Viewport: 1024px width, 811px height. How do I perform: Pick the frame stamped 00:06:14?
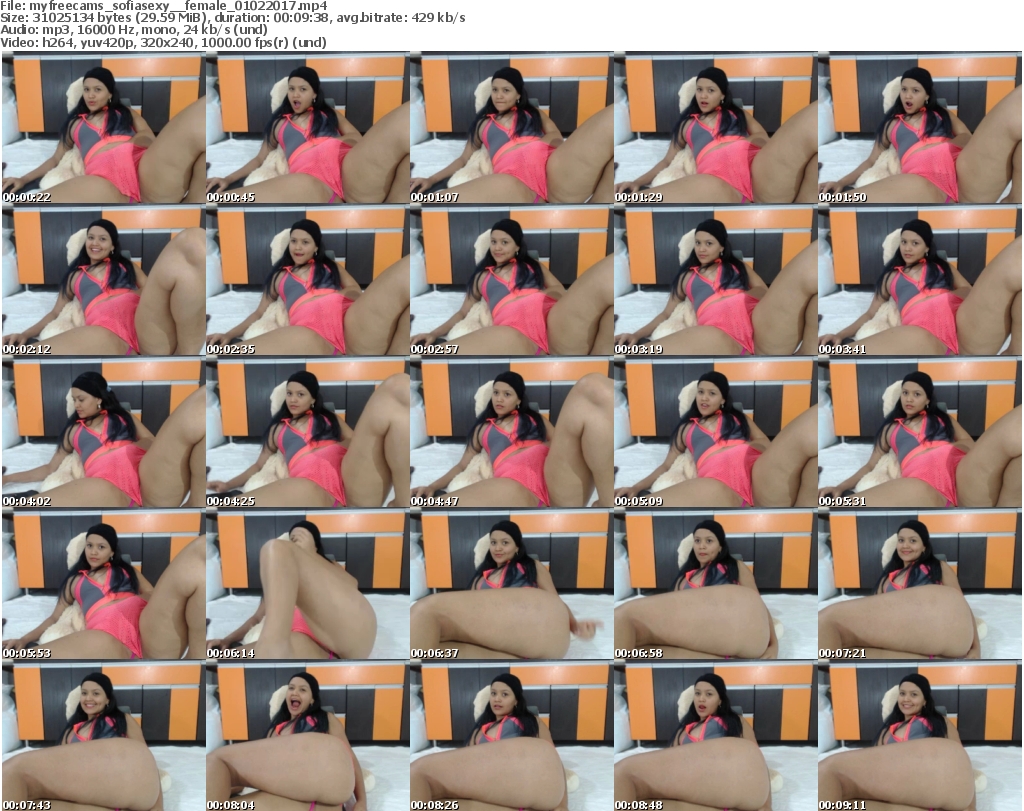point(308,584)
